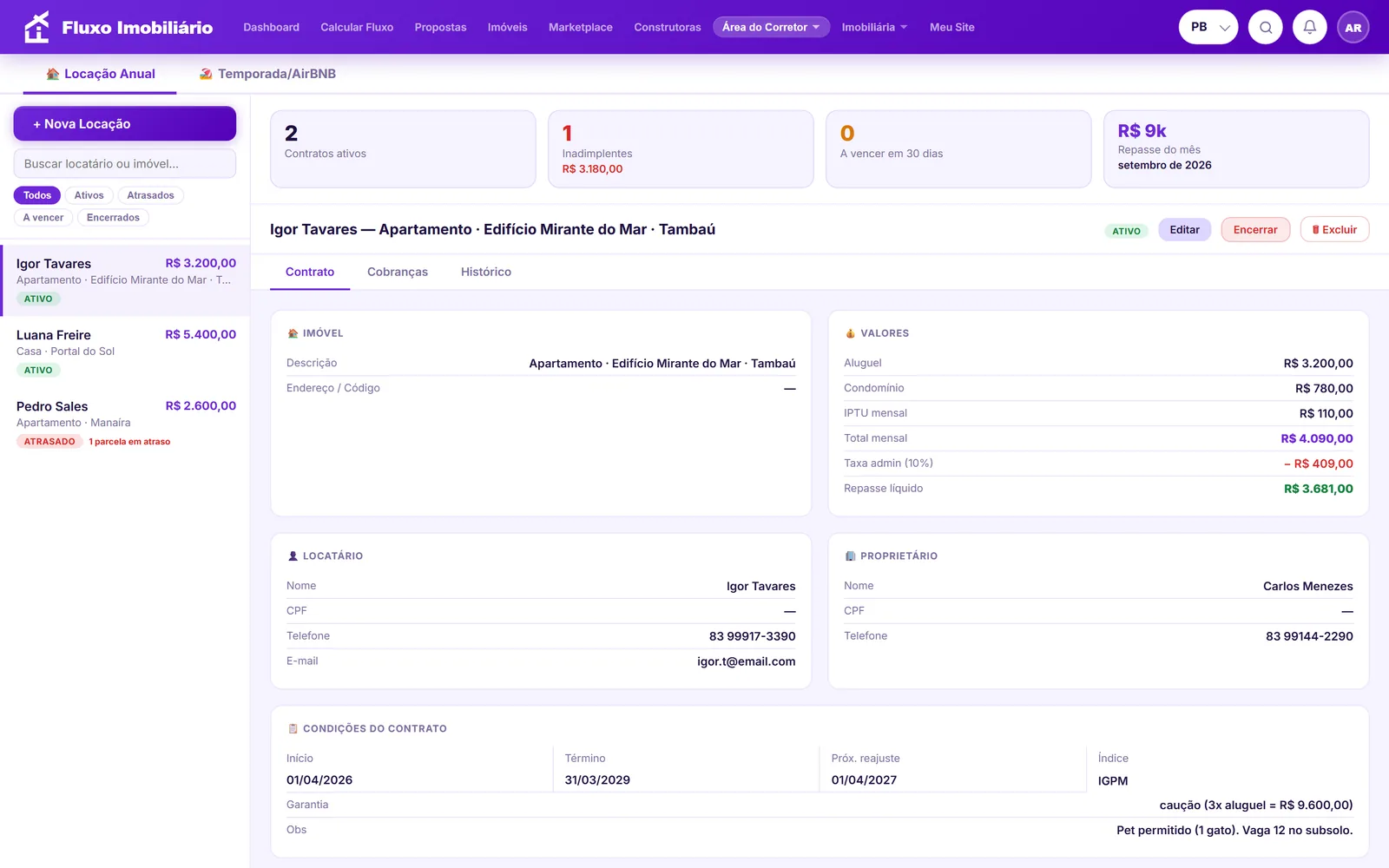This screenshot has width=1389, height=868.
Task: Open the search magnifier icon
Action: click(x=1266, y=27)
